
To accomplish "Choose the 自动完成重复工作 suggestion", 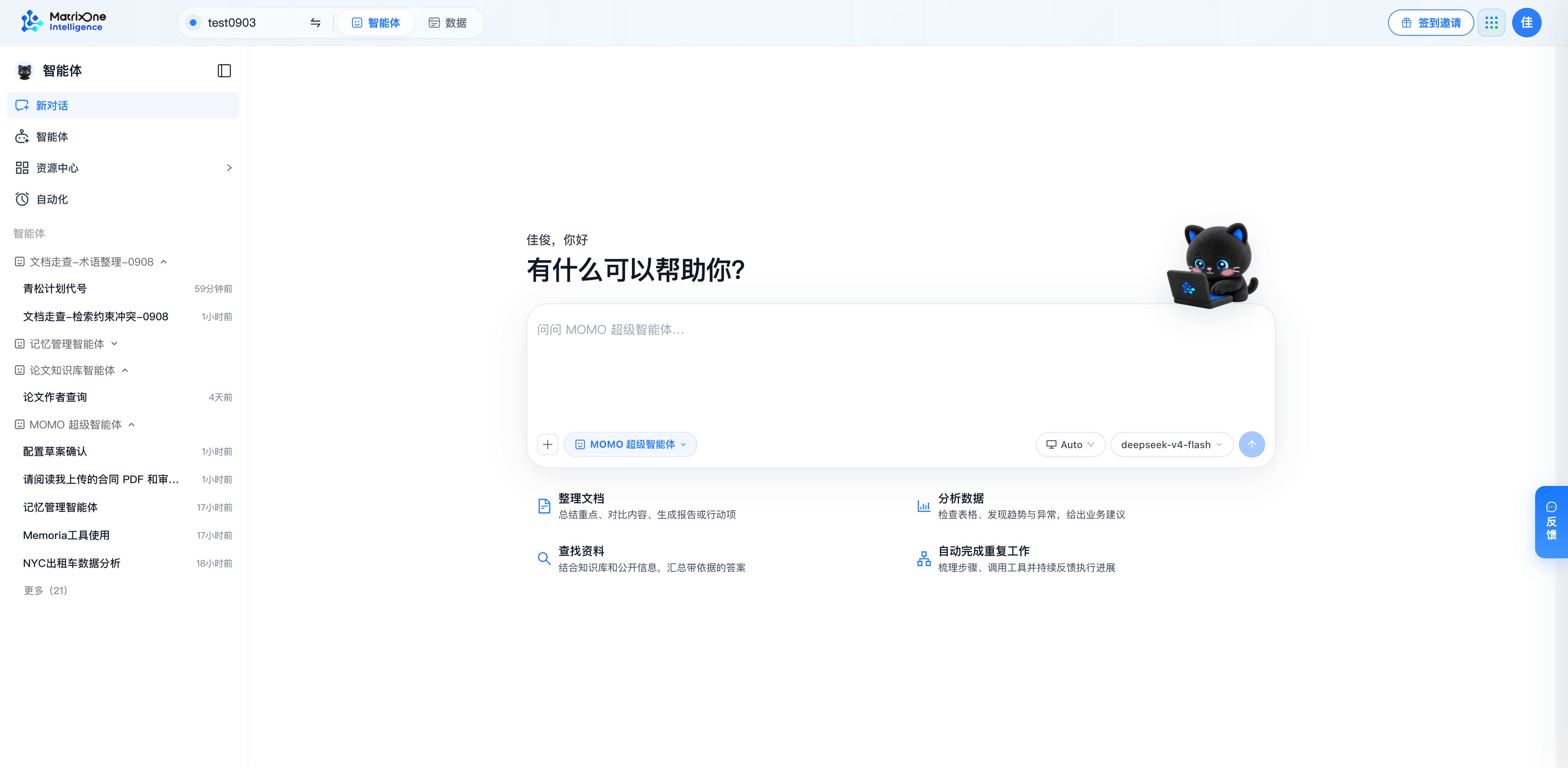I will (x=1016, y=558).
